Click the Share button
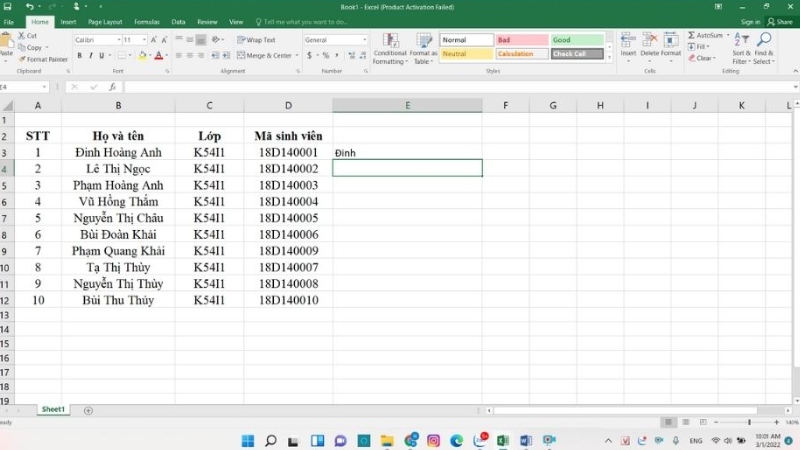 click(x=780, y=22)
